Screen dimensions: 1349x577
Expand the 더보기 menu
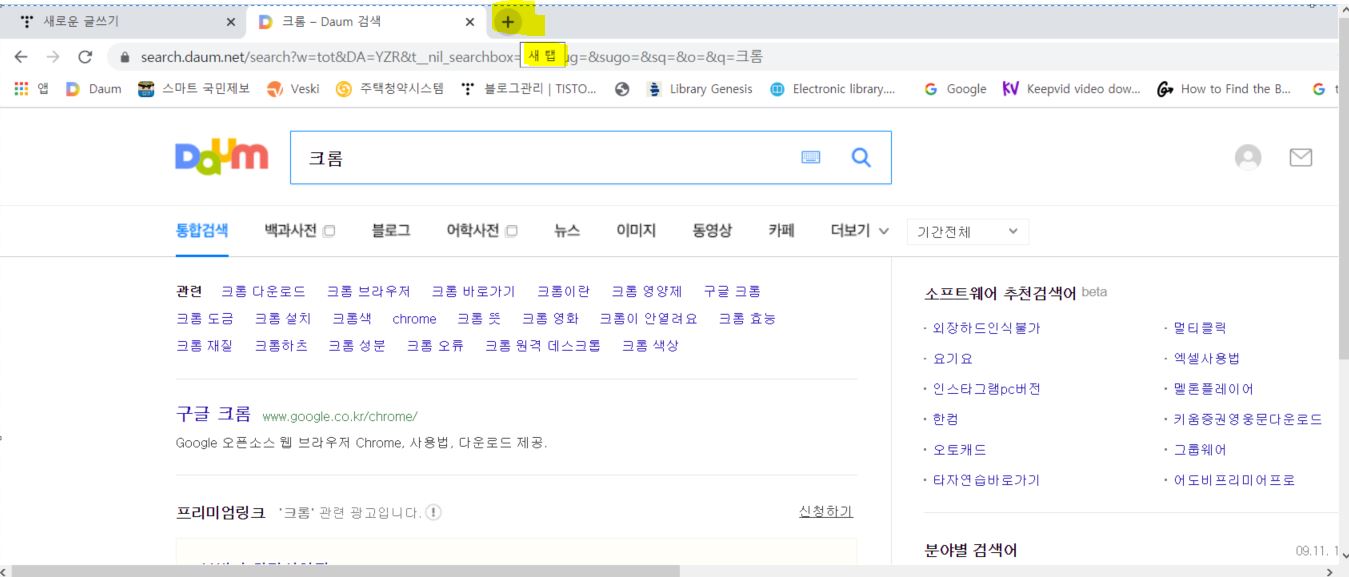click(x=860, y=230)
